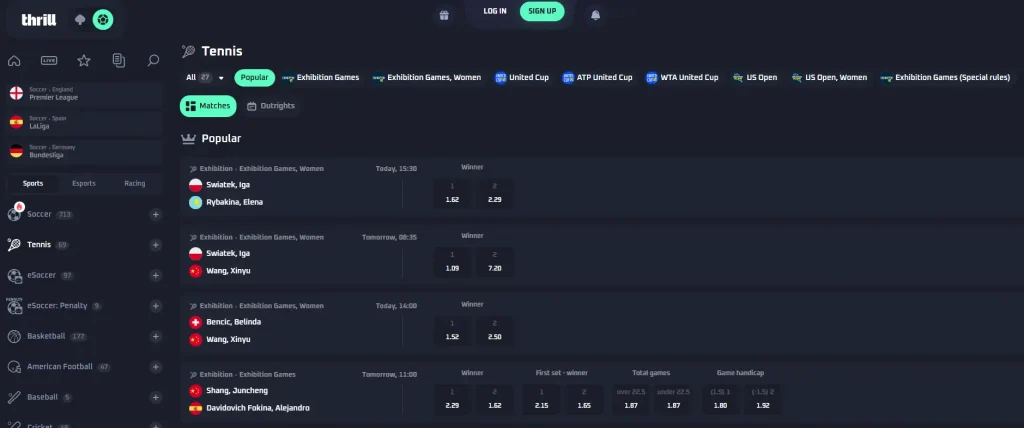Screen dimensions: 1024x428
Task: Click the eSoccer icon in sidebar
Action: coord(14,276)
